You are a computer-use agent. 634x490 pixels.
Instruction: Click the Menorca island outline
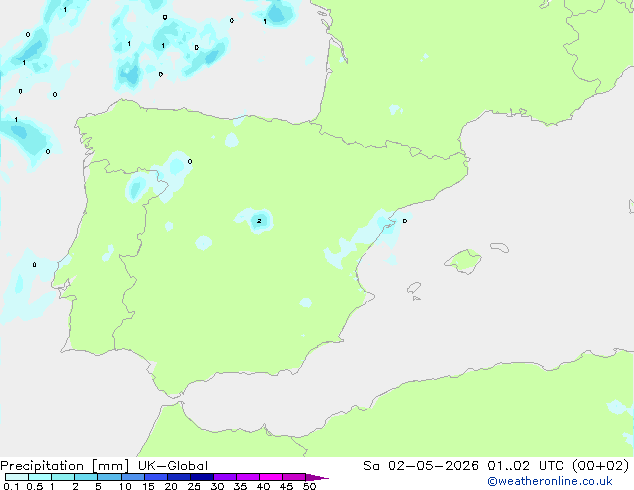click(500, 247)
